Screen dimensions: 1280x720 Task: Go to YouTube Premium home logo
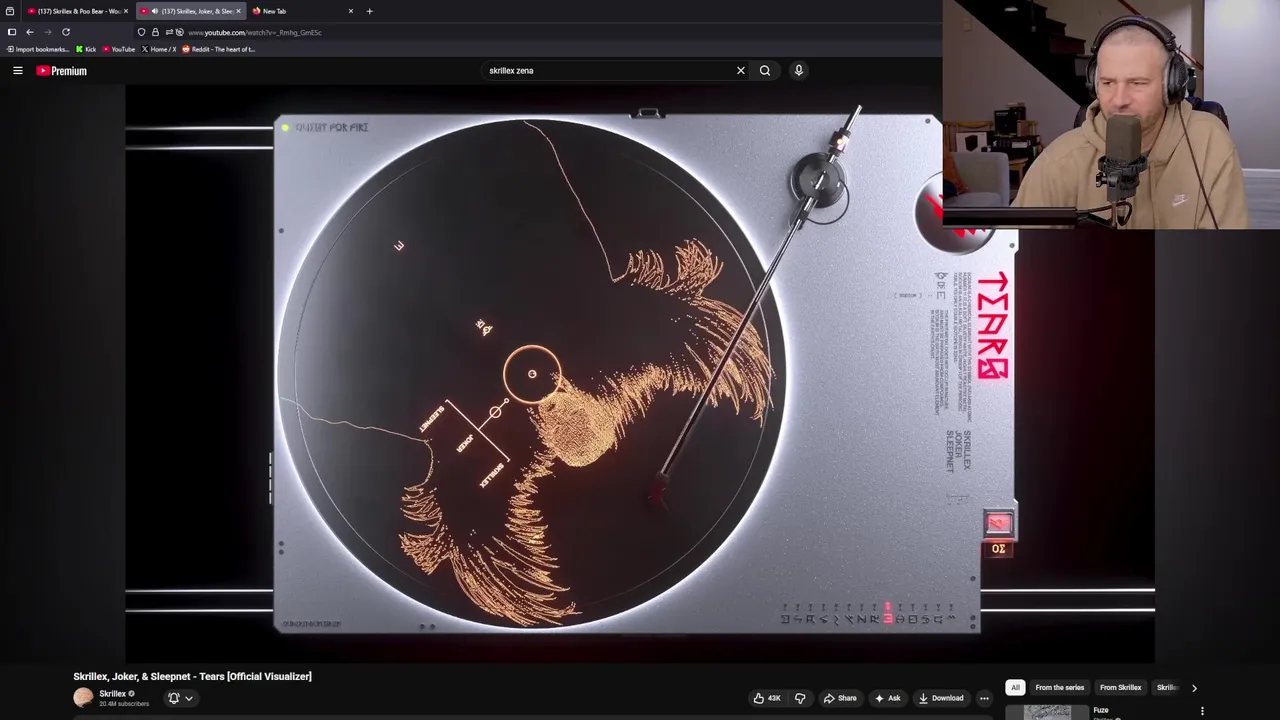[x=62, y=71]
